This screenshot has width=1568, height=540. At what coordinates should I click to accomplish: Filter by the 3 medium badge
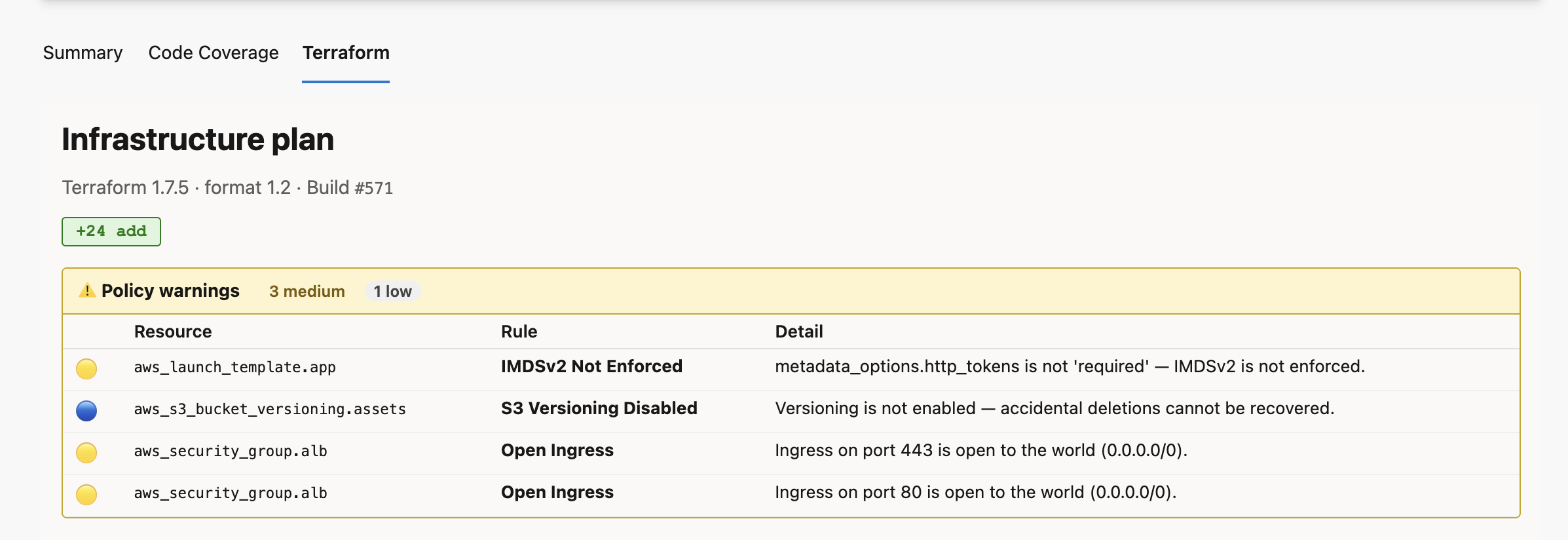[307, 291]
